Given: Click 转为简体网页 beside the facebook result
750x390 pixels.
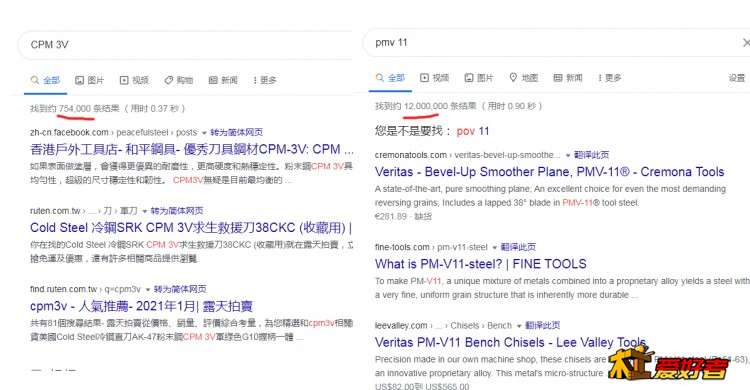Looking at the screenshot, I should pos(236,132).
